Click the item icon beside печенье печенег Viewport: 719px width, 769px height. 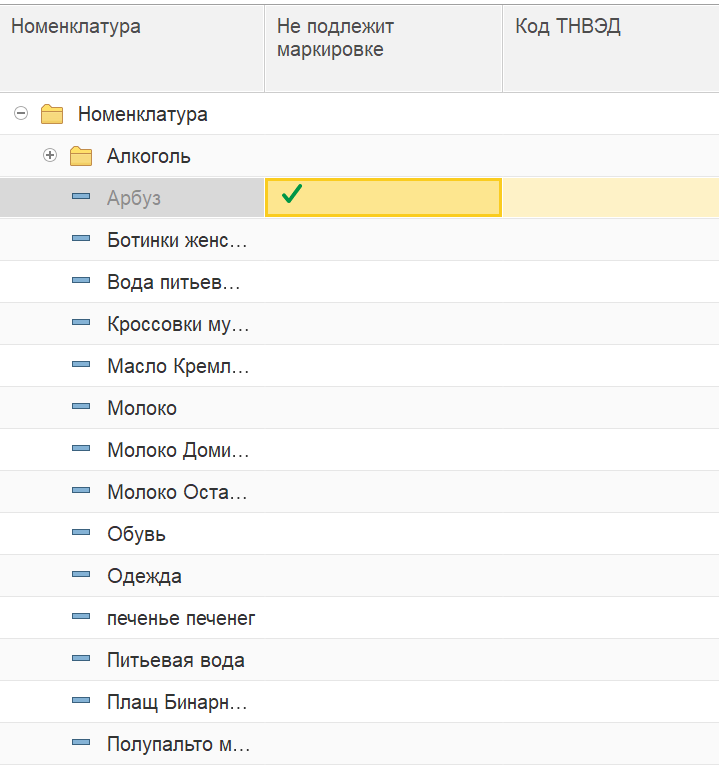[x=81, y=616]
